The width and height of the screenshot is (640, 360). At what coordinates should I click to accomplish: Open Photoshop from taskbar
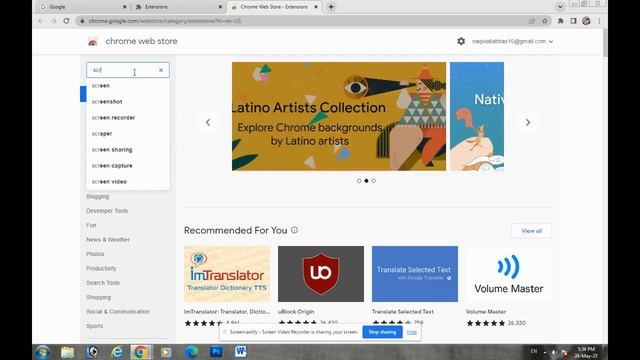pos(216,352)
